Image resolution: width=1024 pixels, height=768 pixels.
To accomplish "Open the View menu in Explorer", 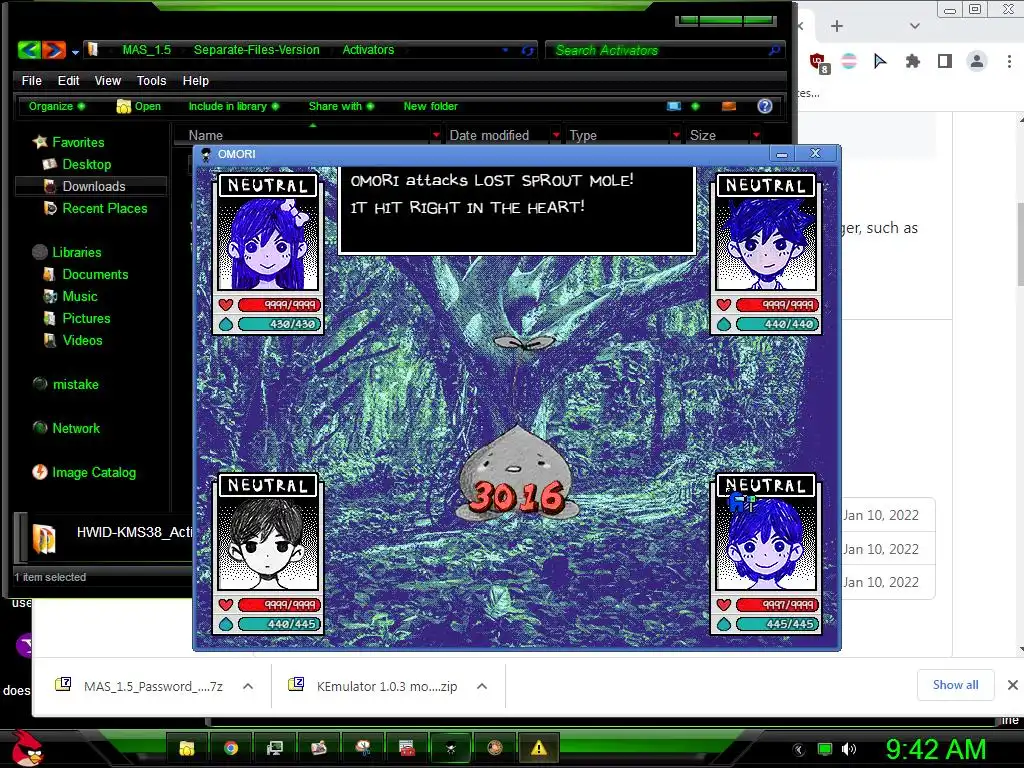I will 108,80.
